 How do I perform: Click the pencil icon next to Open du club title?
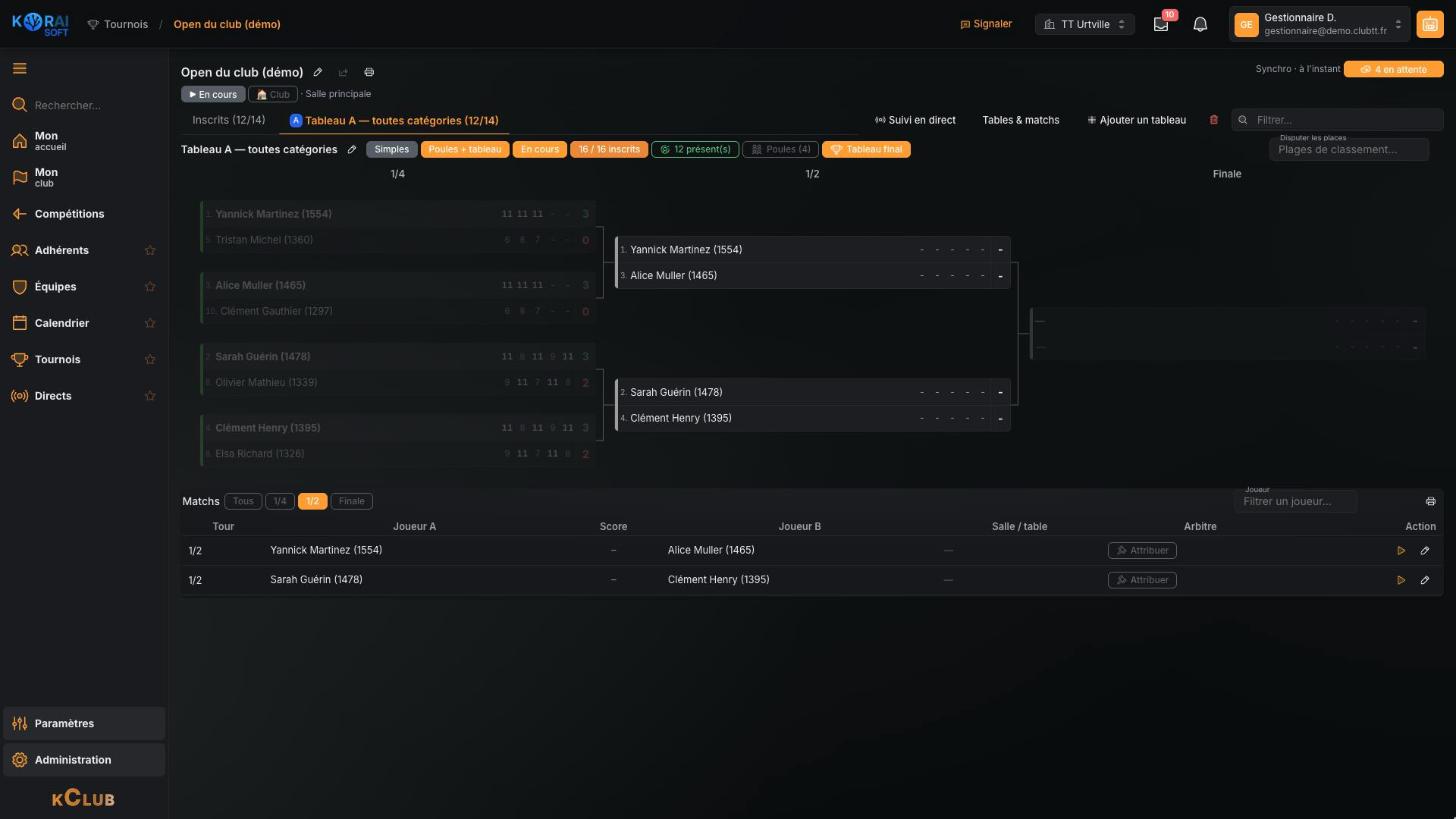point(318,72)
